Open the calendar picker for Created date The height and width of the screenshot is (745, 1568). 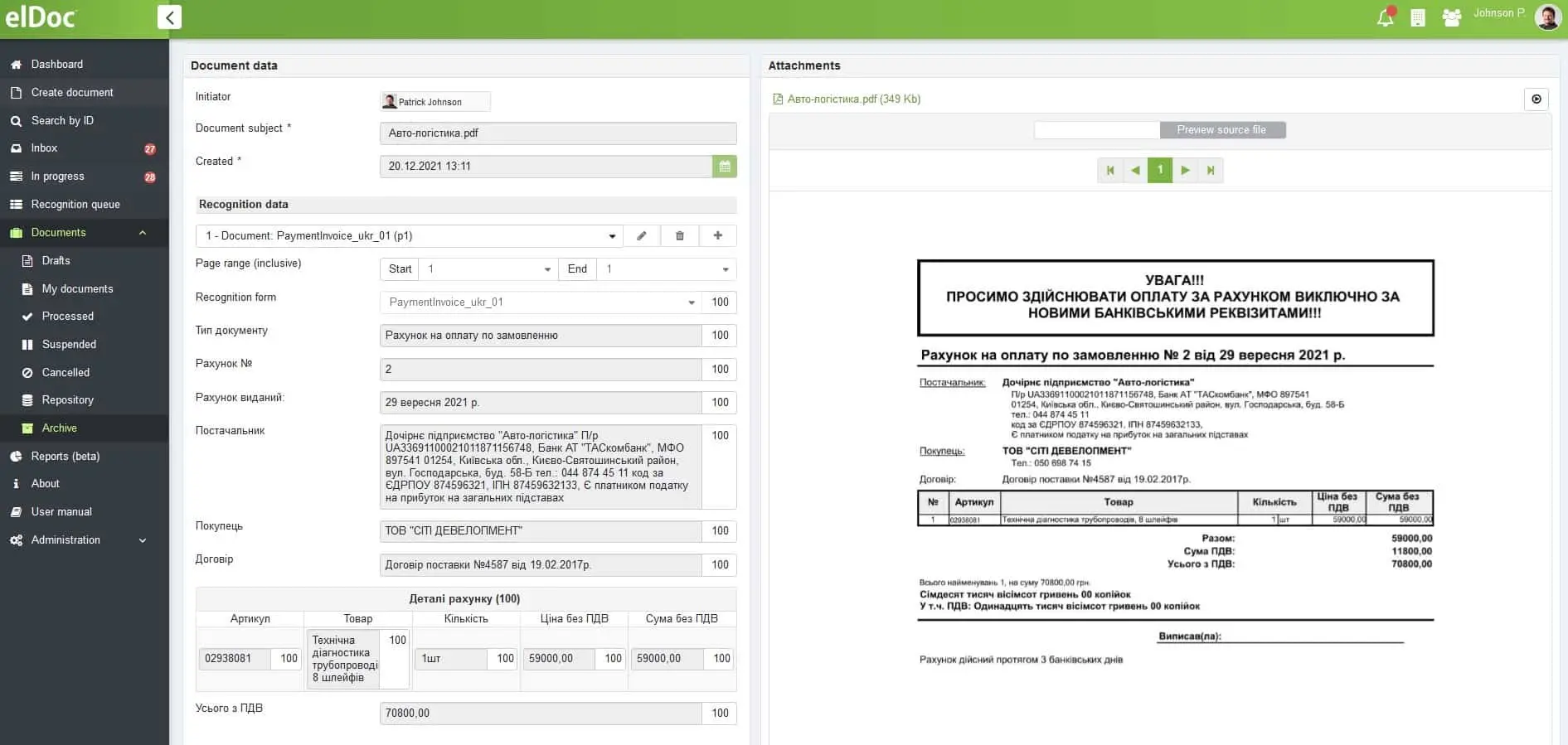pos(724,167)
